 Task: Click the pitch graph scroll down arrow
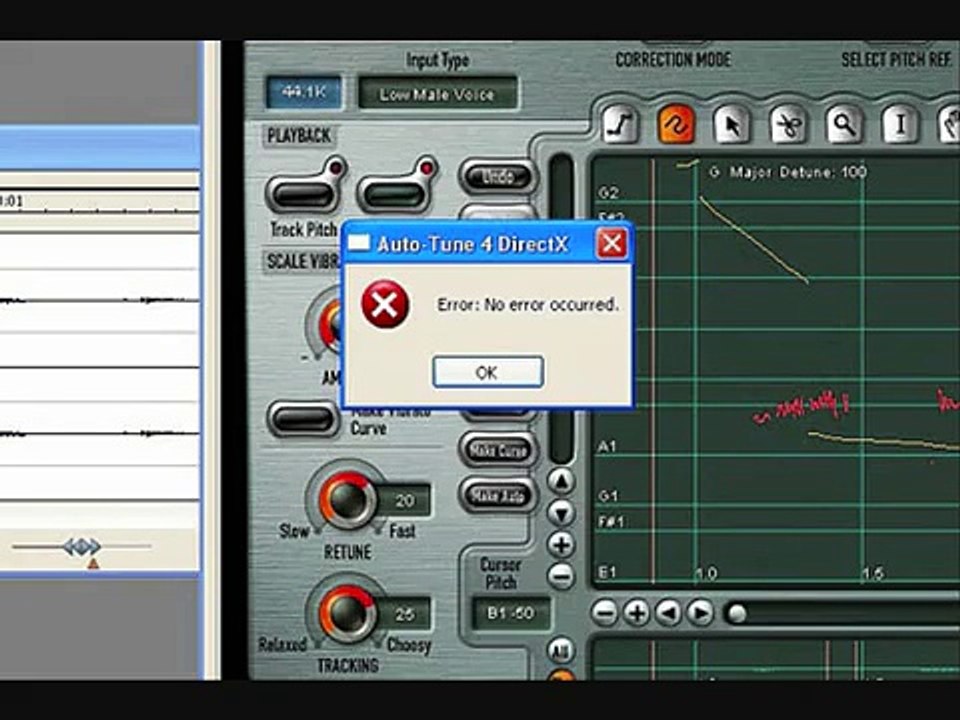click(561, 513)
